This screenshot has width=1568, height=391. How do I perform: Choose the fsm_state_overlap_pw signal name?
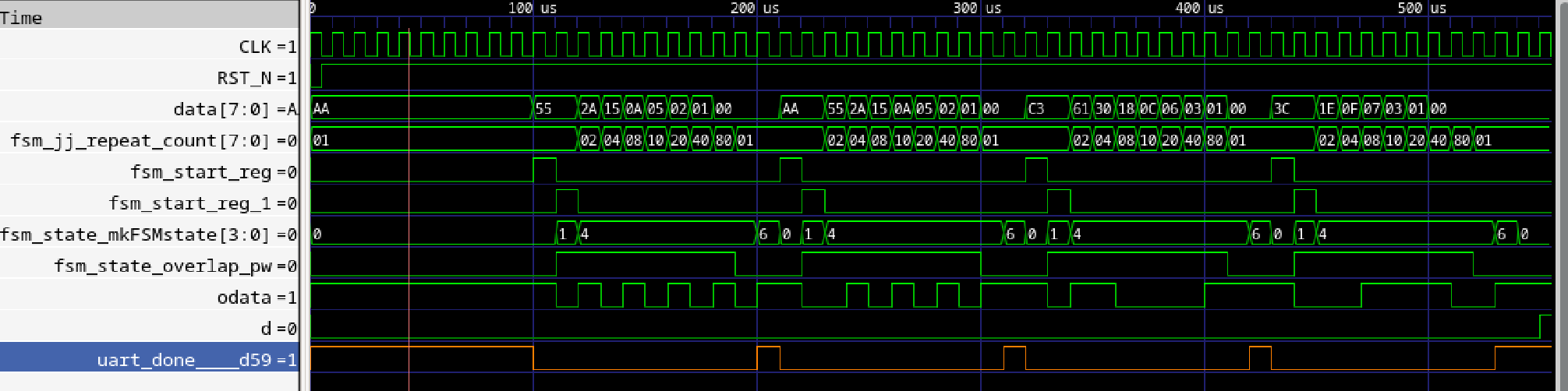click(x=175, y=266)
